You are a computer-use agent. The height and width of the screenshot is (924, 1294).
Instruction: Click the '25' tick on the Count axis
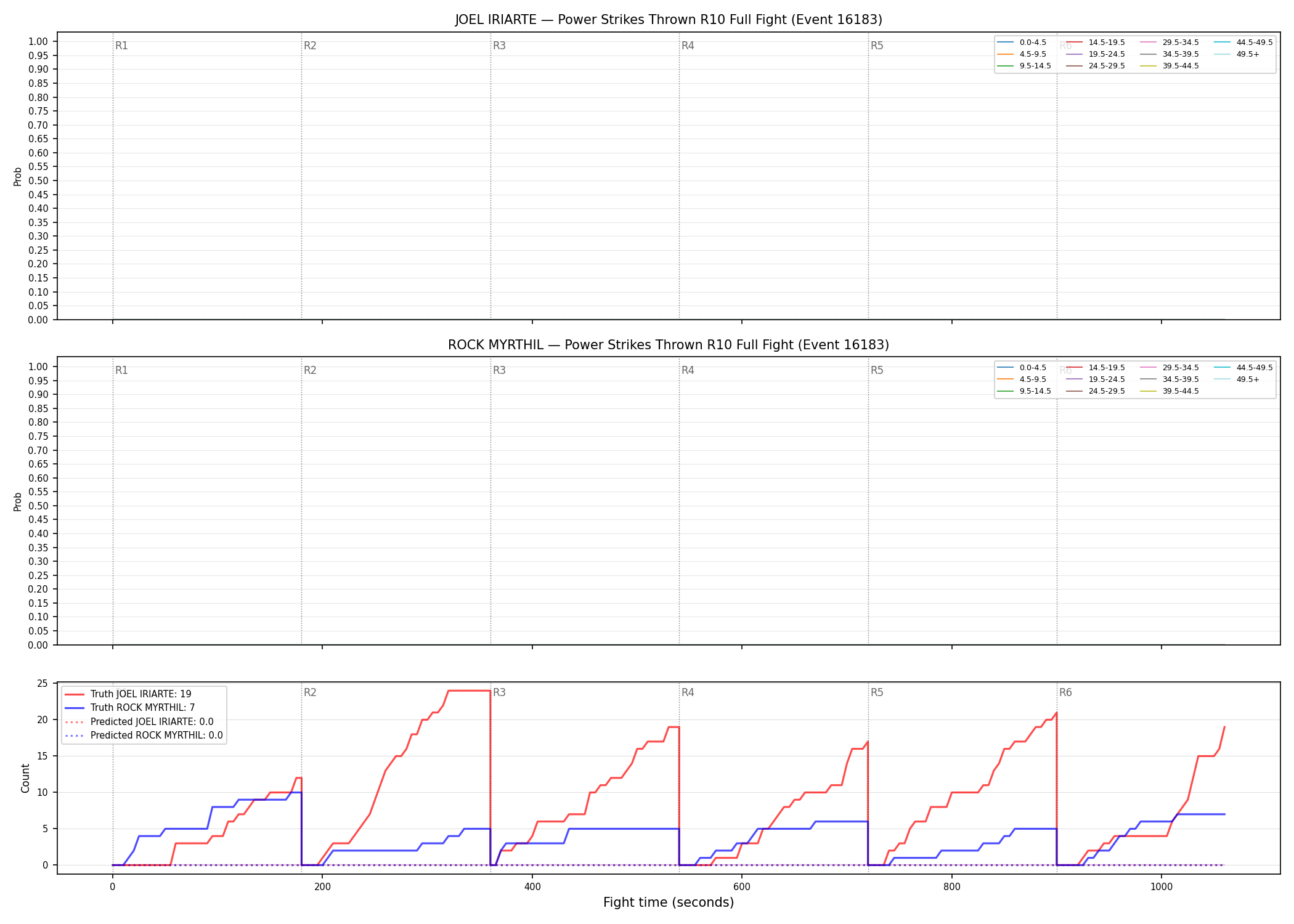pos(43,683)
